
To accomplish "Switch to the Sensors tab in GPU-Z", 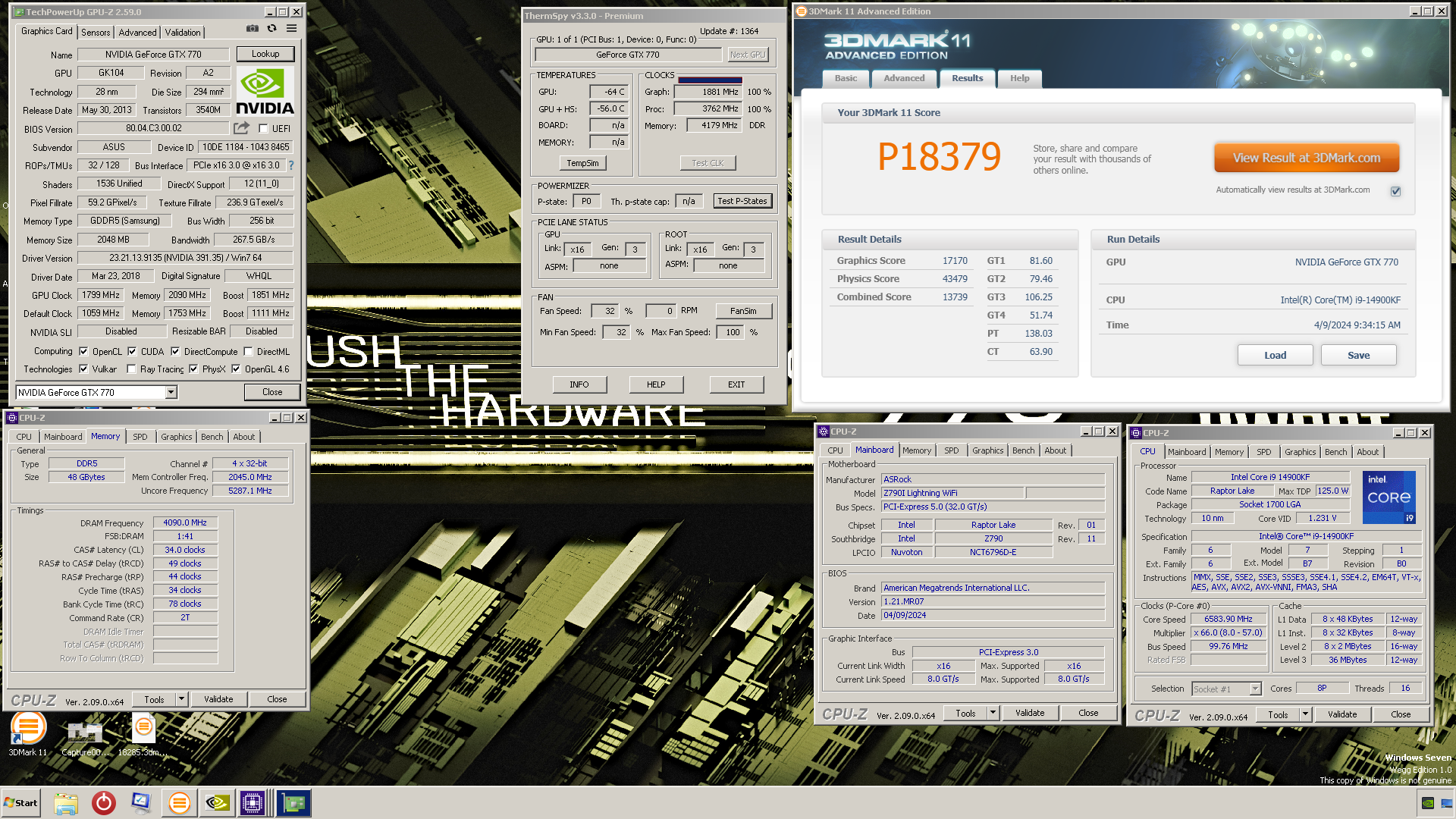I will [x=96, y=32].
